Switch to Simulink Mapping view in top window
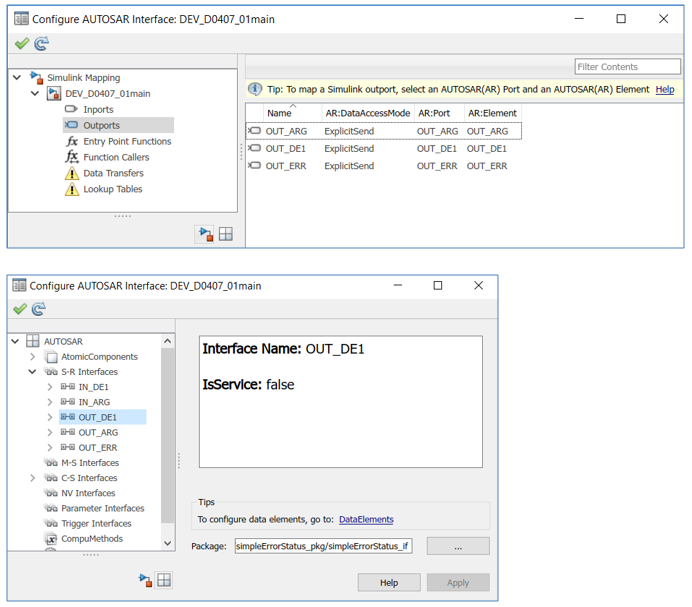The height and width of the screenshot is (607, 692). pos(206,234)
